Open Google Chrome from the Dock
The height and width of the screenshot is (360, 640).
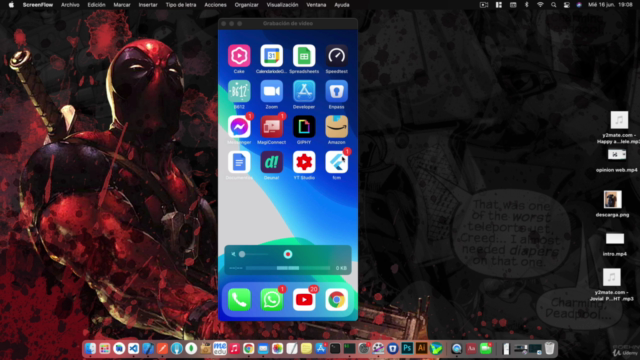tap(249, 349)
